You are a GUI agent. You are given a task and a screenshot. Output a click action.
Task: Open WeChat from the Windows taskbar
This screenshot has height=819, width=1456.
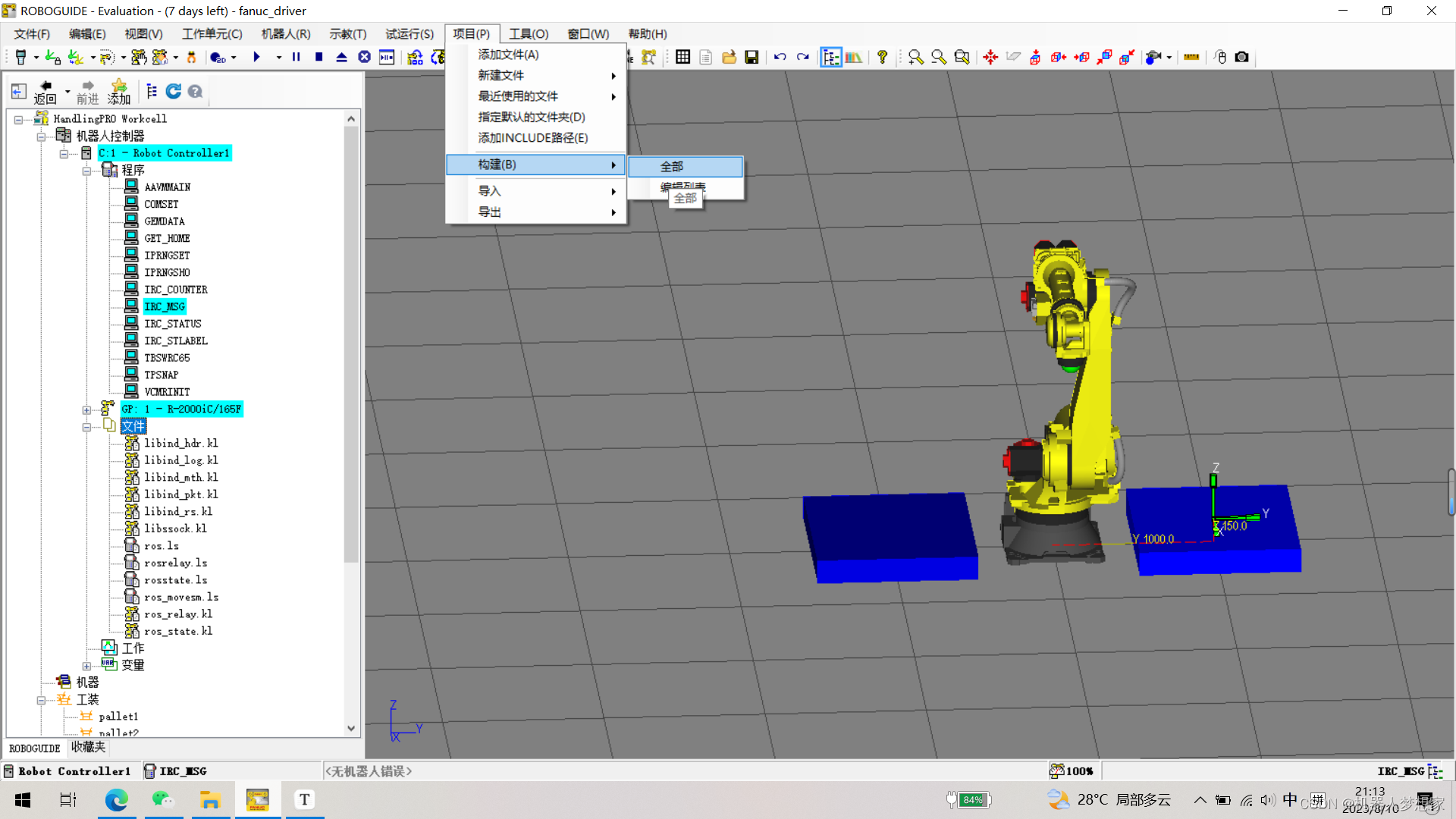pos(163,800)
